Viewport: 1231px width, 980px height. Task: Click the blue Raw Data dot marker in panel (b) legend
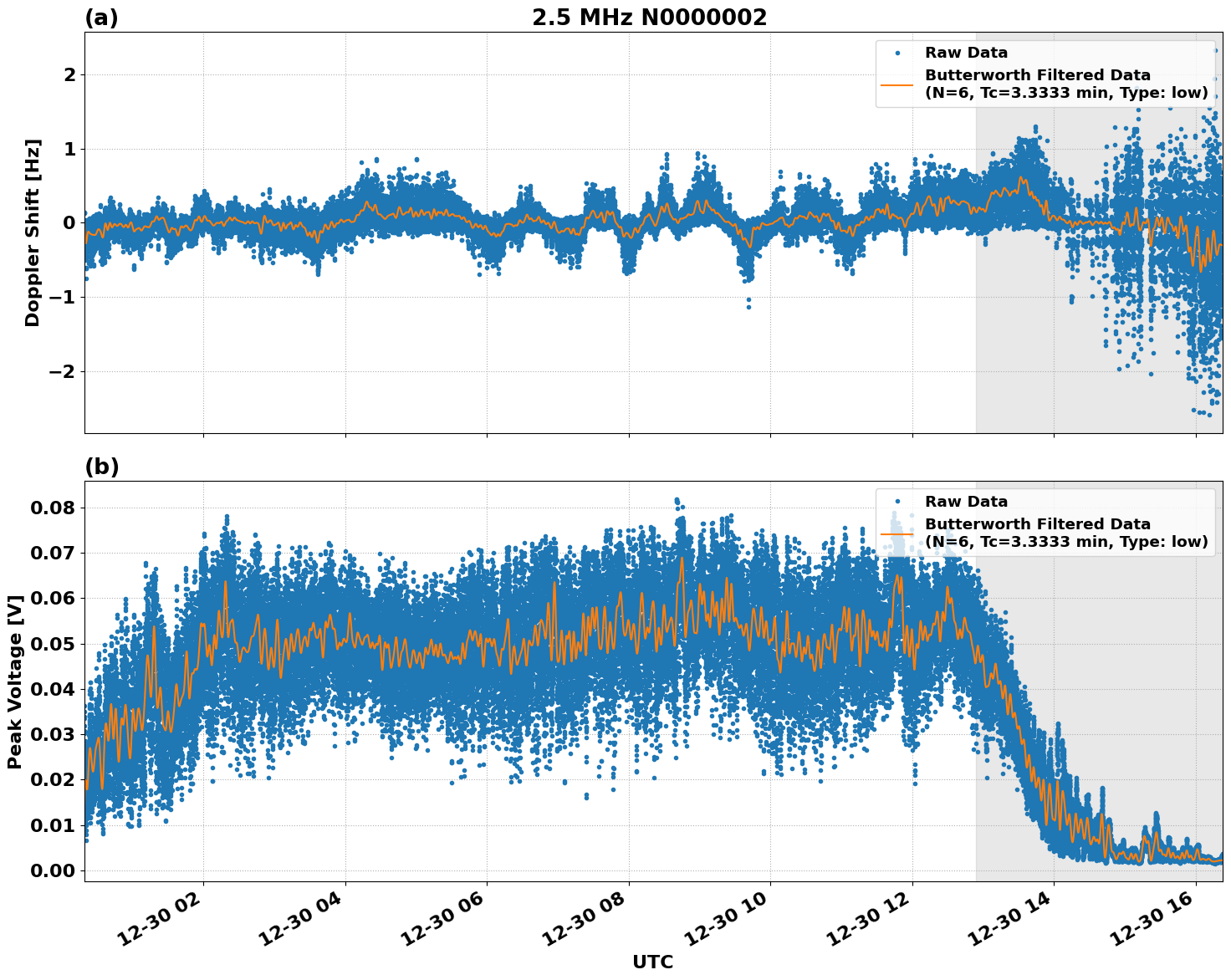pyautogui.click(x=896, y=502)
